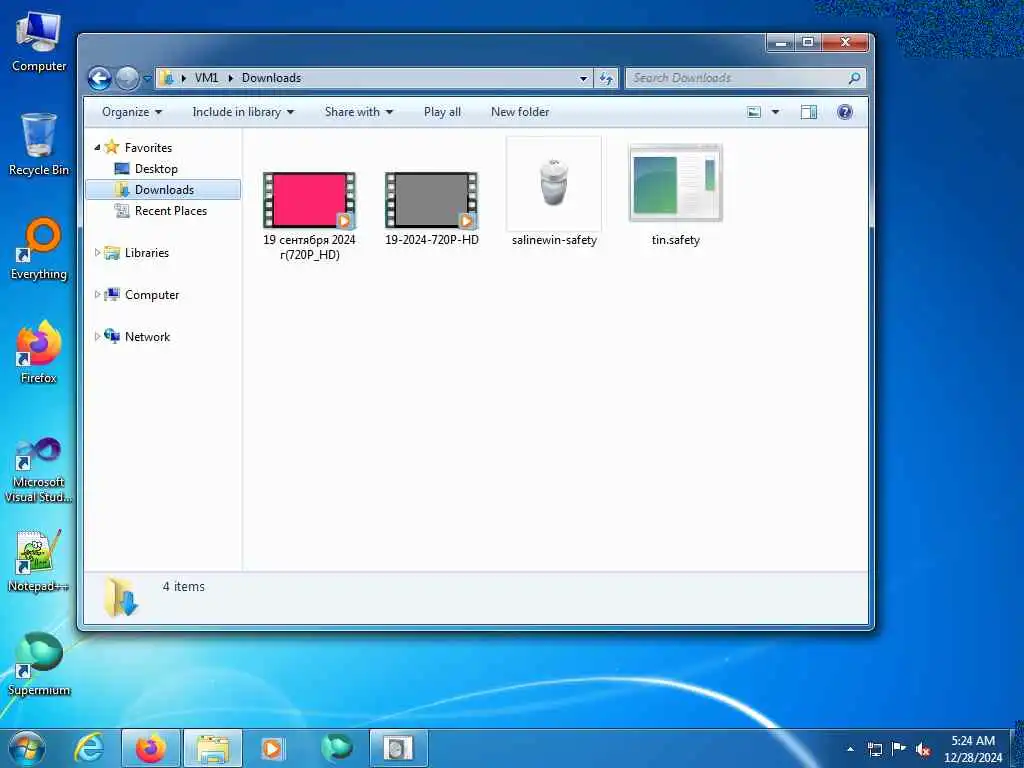This screenshot has width=1024, height=768.
Task: Open the clock showing 5:24 AM
Action: point(973,749)
